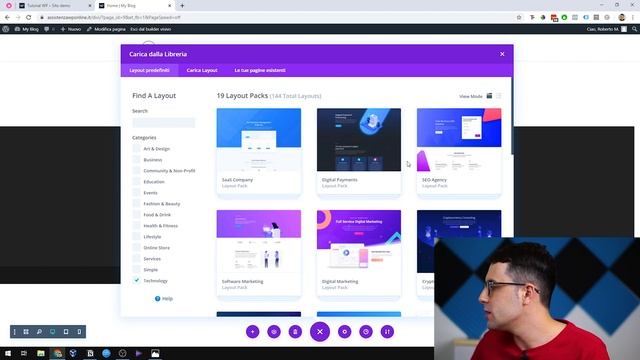Image resolution: width=640 pixels, height=360 pixels.
Task: Open the Help link in sidebar
Action: 164,299
